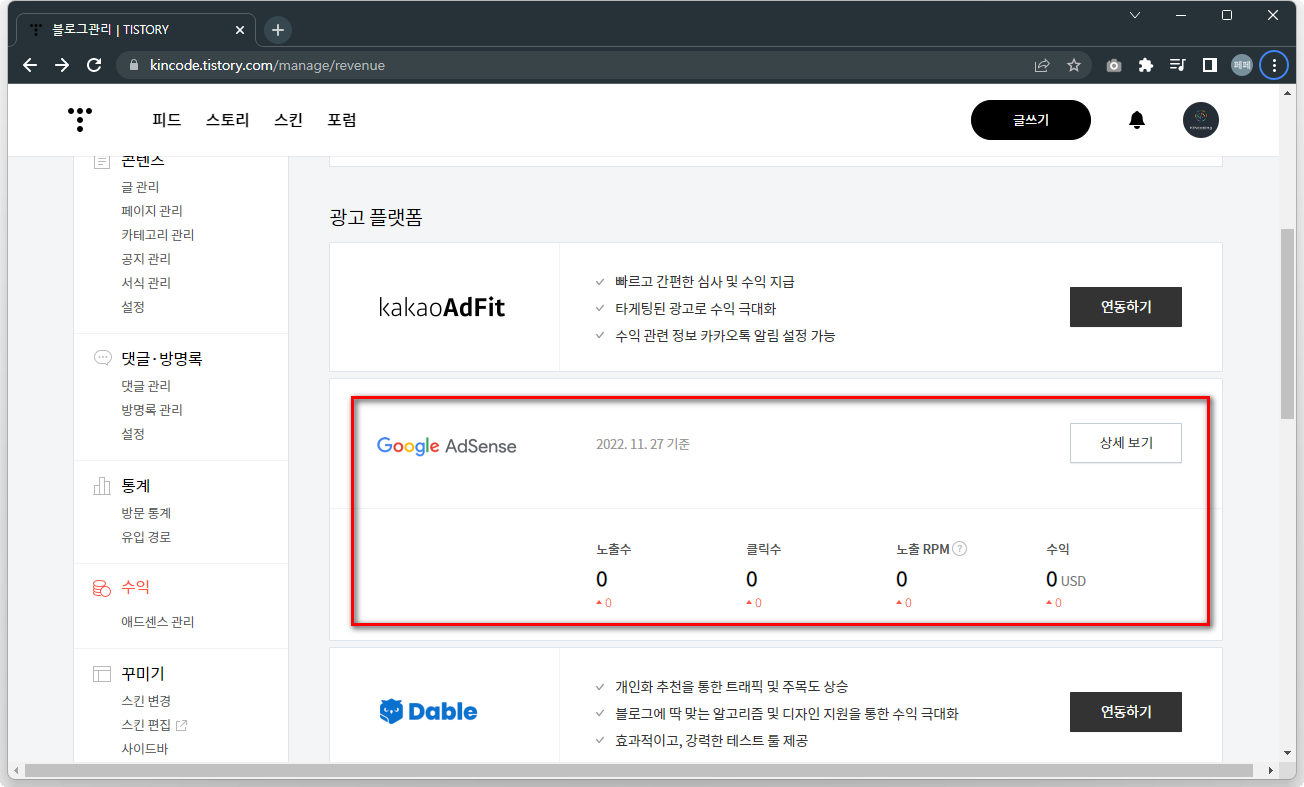
Task: Open 방문 통계 in sidebar
Action: (146, 513)
